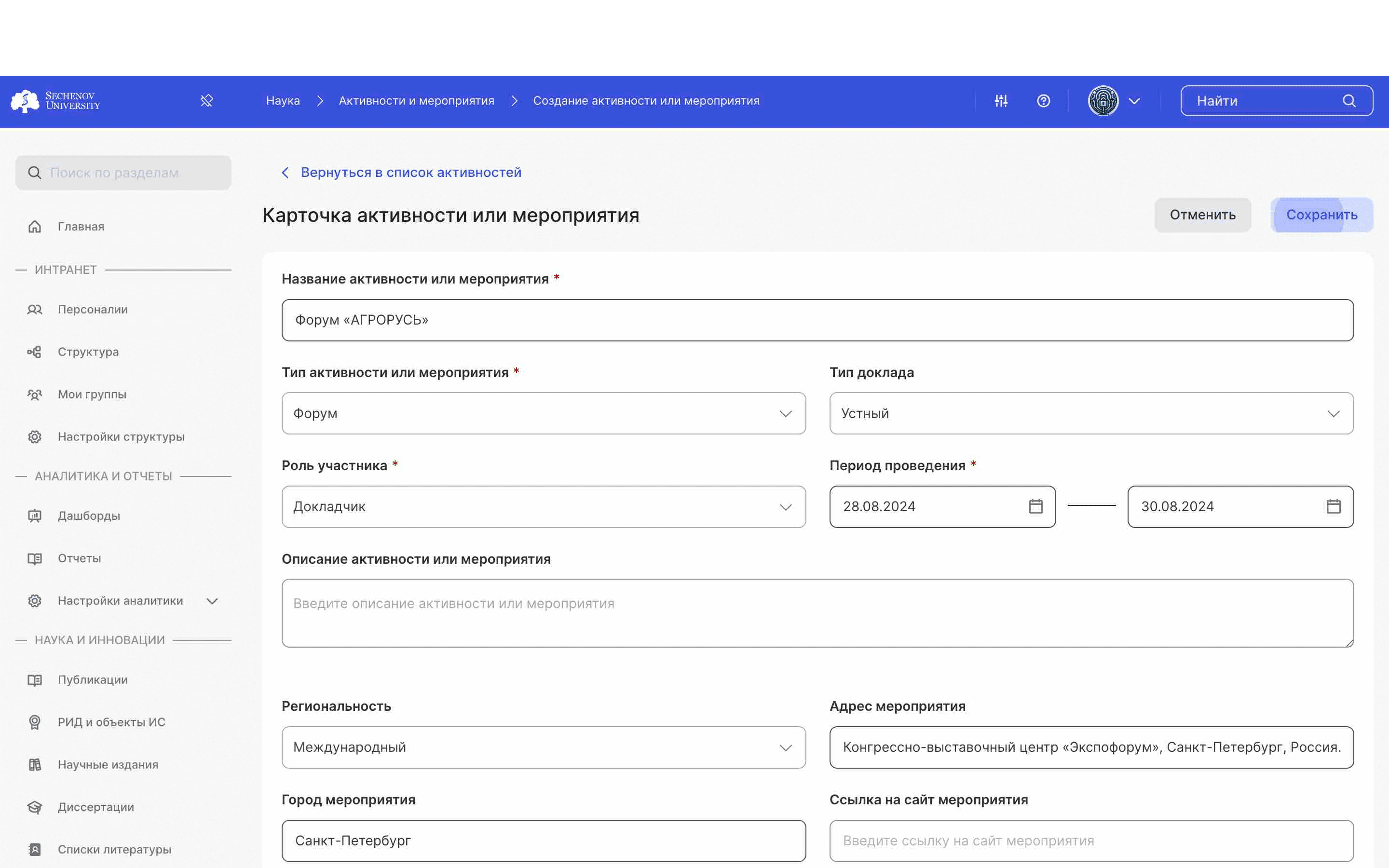Open Роль участника dropdown showing Докладчик

click(x=544, y=507)
